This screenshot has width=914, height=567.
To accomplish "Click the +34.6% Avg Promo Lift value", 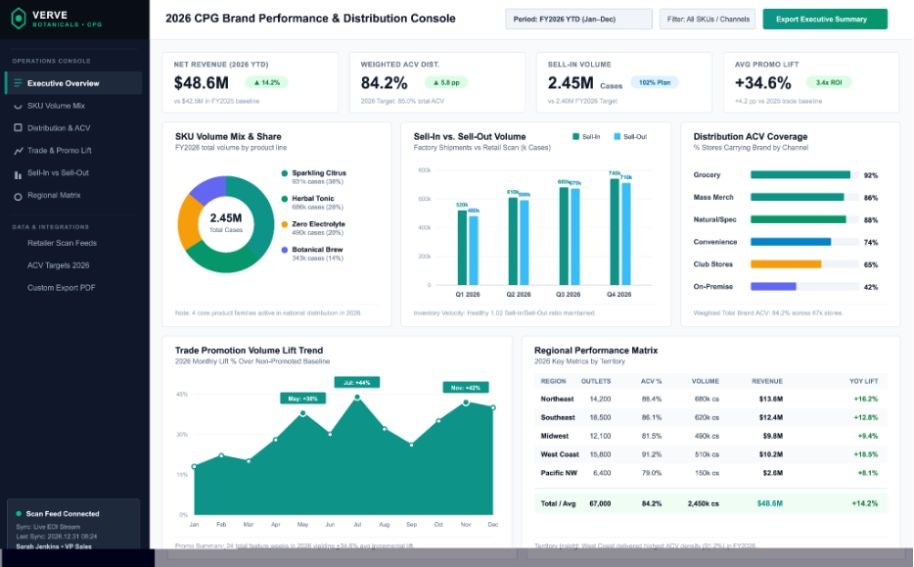I will 762,83.
